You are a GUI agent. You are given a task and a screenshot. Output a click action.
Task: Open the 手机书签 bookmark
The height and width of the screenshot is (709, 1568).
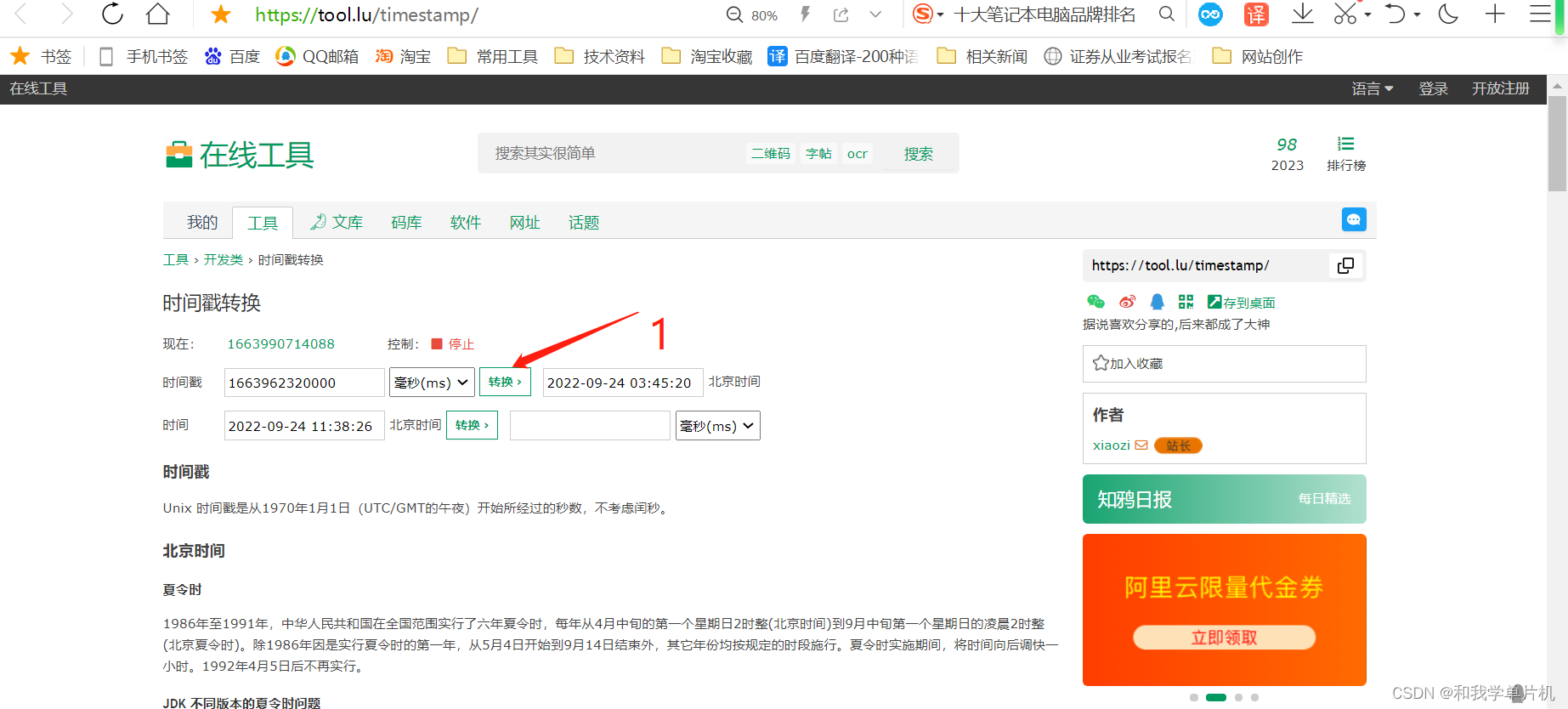[144, 56]
